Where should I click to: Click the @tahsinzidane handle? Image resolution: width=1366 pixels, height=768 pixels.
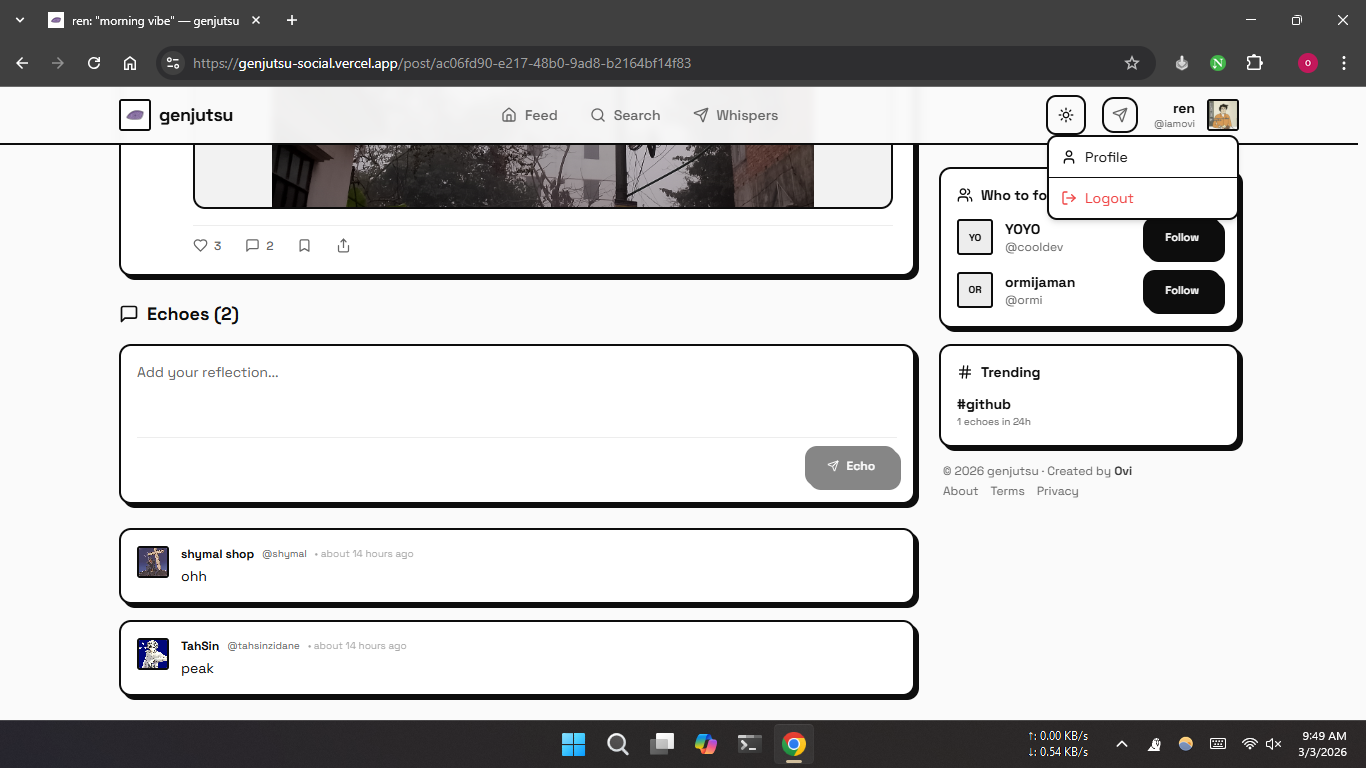tap(263, 646)
